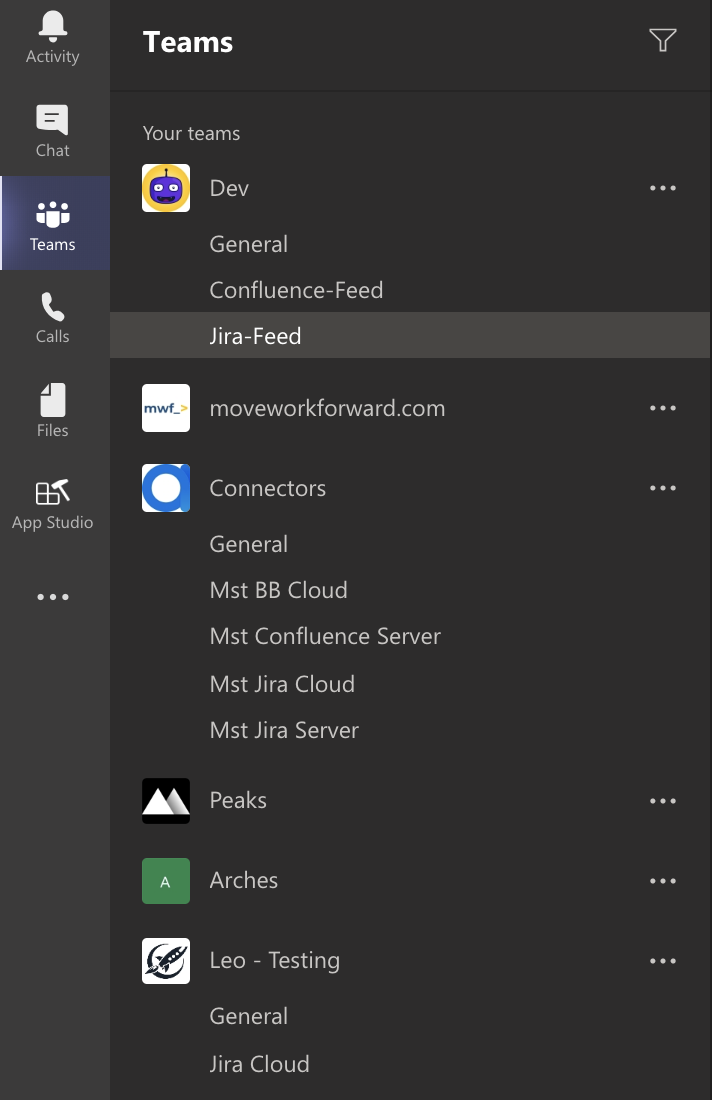Select the Jira-Feed channel
This screenshot has width=712, height=1100.
255,336
